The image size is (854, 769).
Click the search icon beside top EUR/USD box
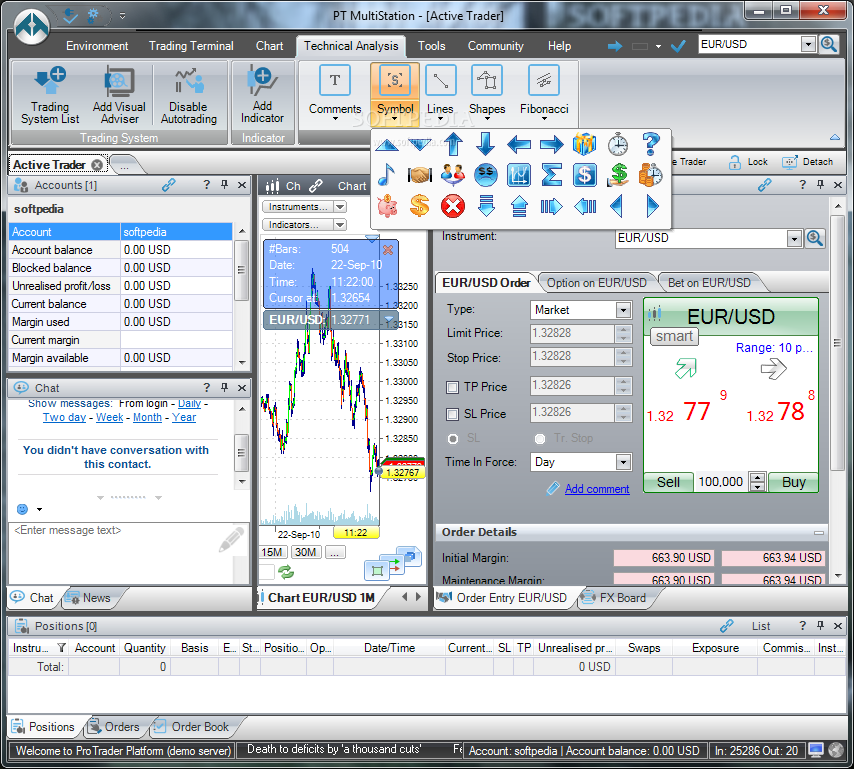point(829,44)
